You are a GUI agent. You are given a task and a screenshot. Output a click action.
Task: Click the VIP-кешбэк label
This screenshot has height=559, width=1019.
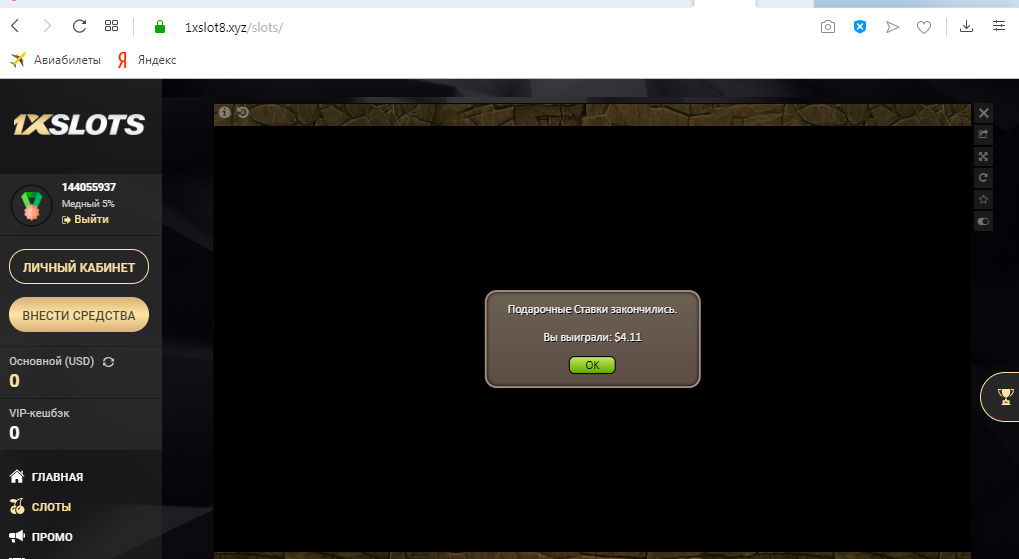click(39, 413)
